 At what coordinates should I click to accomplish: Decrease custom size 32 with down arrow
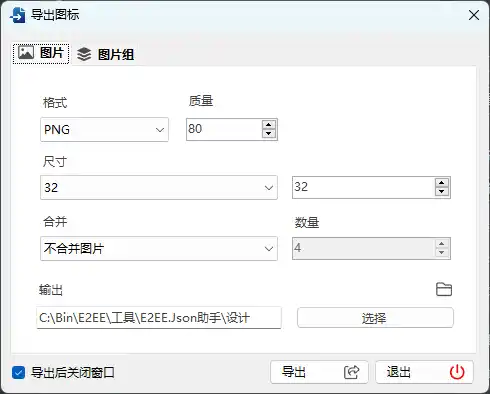(x=442, y=191)
